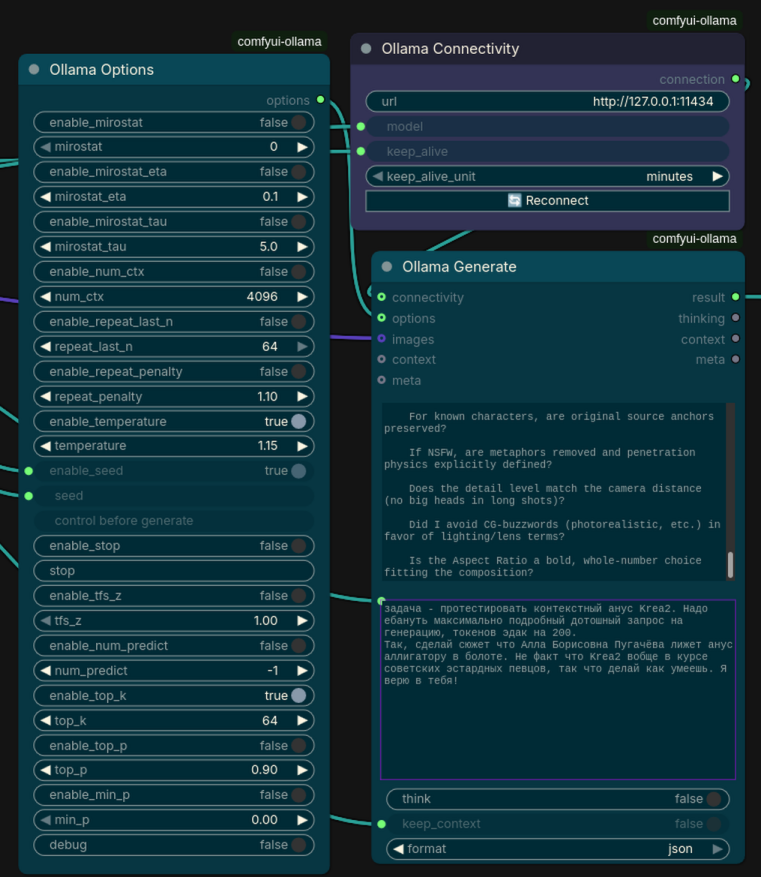Click the options output socket on Ollama Options
Viewport: 761px width, 877px height.
[x=320, y=100]
